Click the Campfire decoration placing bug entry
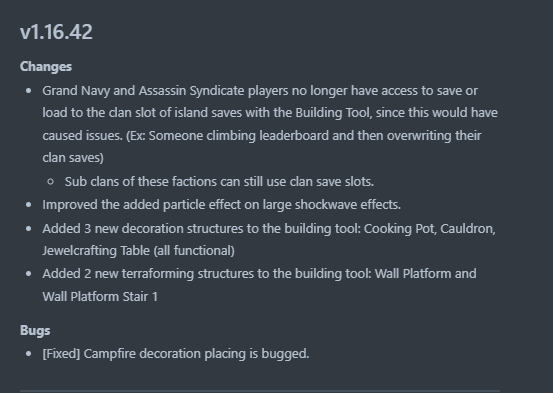The height and width of the screenshot is (393, 553). click(176, 354)
